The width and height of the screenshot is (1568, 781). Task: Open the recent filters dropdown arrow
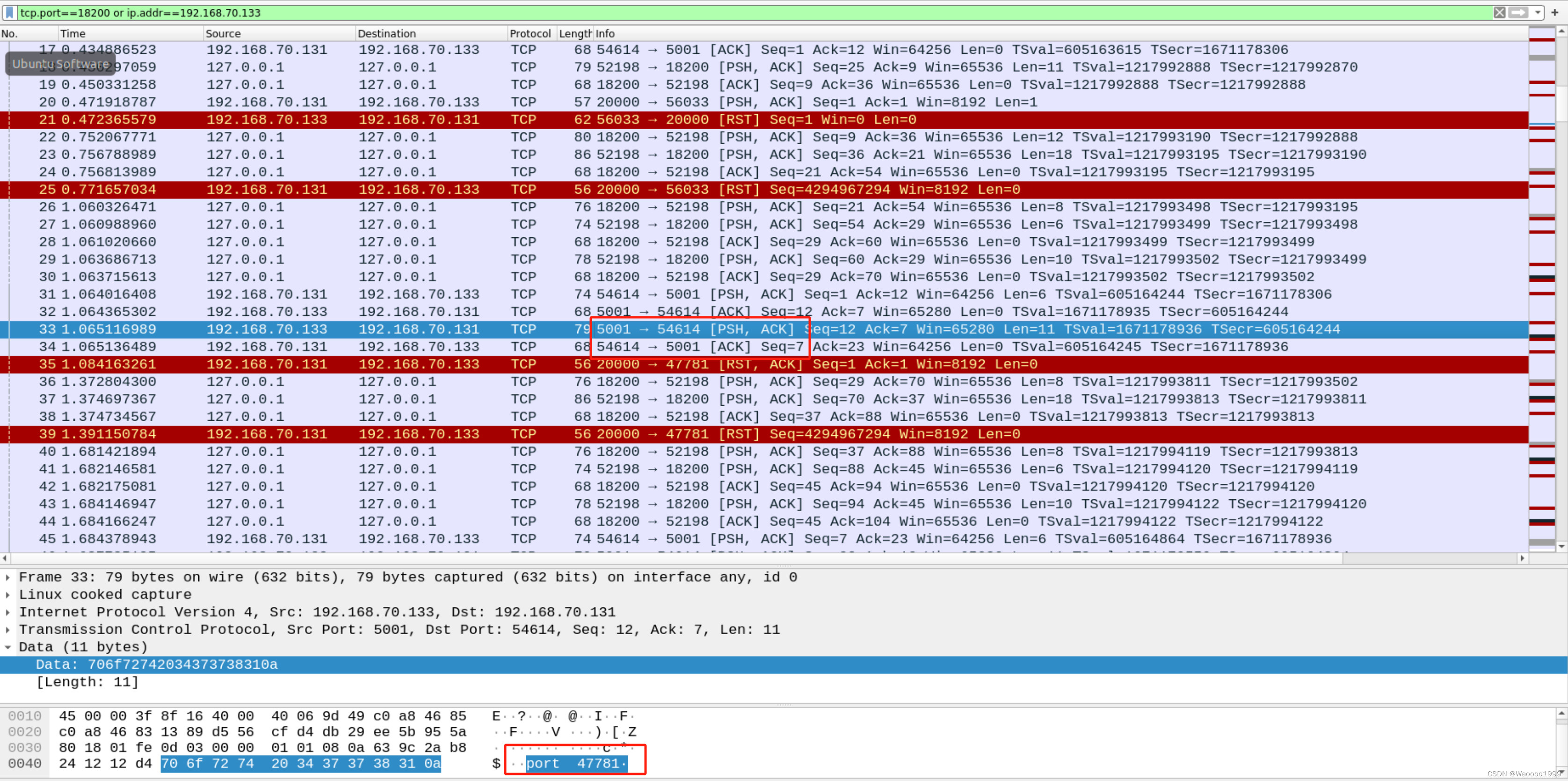[1538, 12]
